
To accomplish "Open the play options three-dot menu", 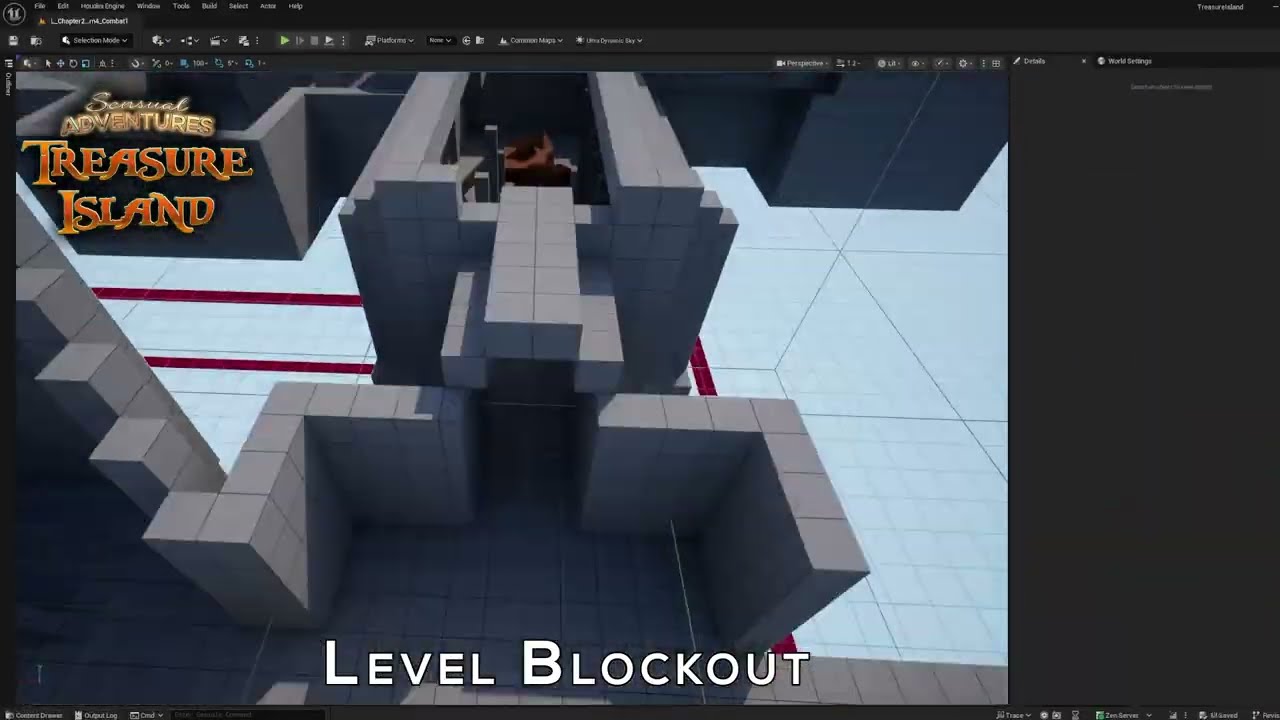I will [343, 40].
